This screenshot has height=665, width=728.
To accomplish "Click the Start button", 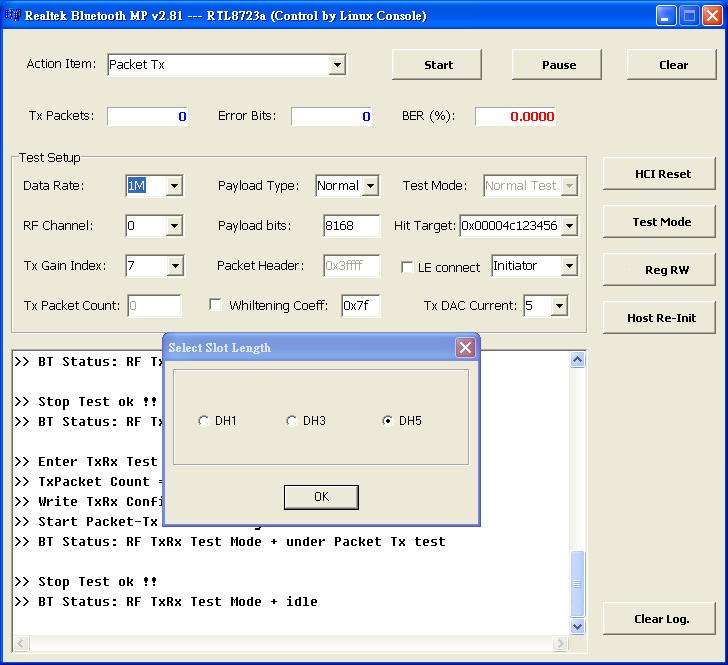I will click(437, 65).
